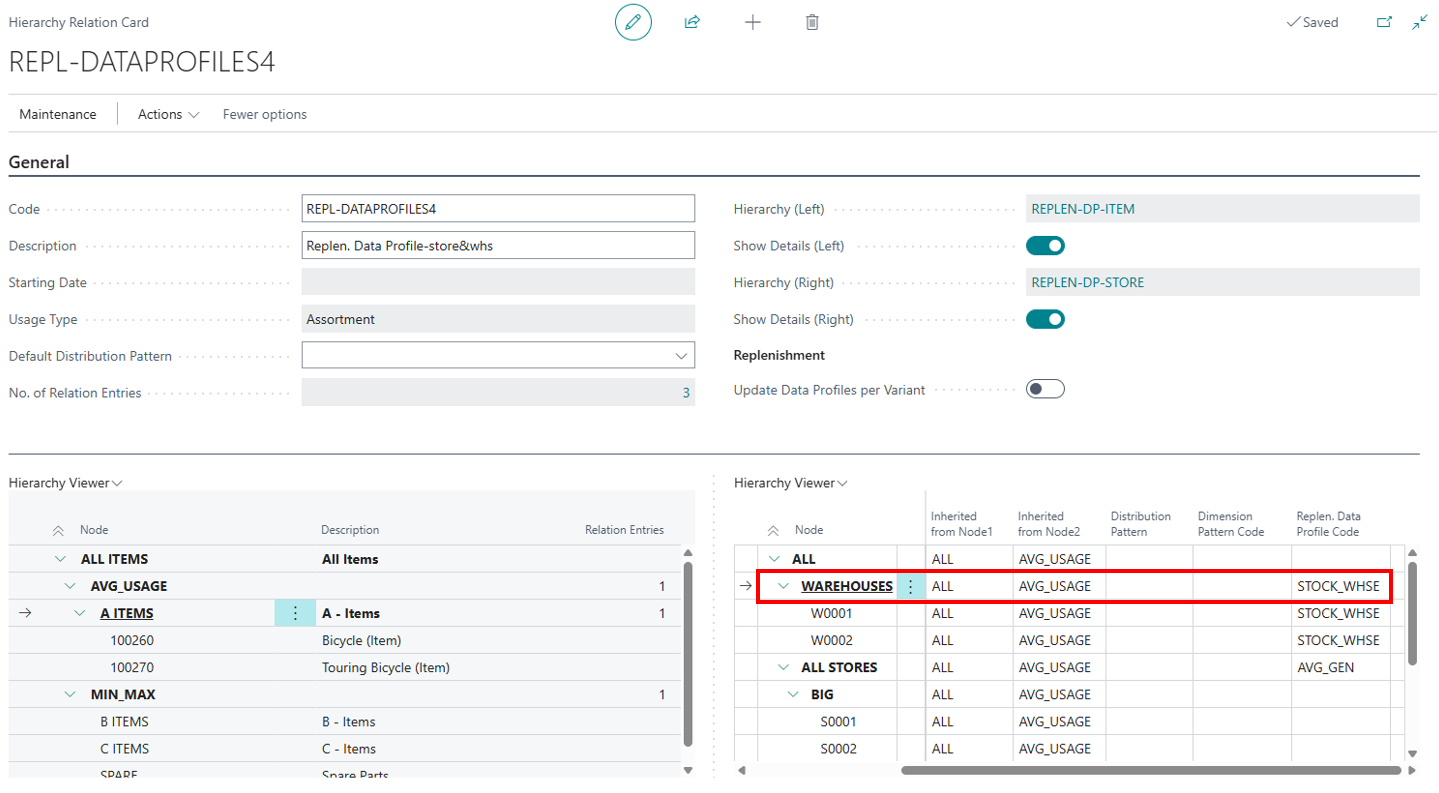Image resolution: width=1439 pixels, height=793 pixels.
Task: Open Default Distribution Pattern dropdown
Action: [682, 356]
